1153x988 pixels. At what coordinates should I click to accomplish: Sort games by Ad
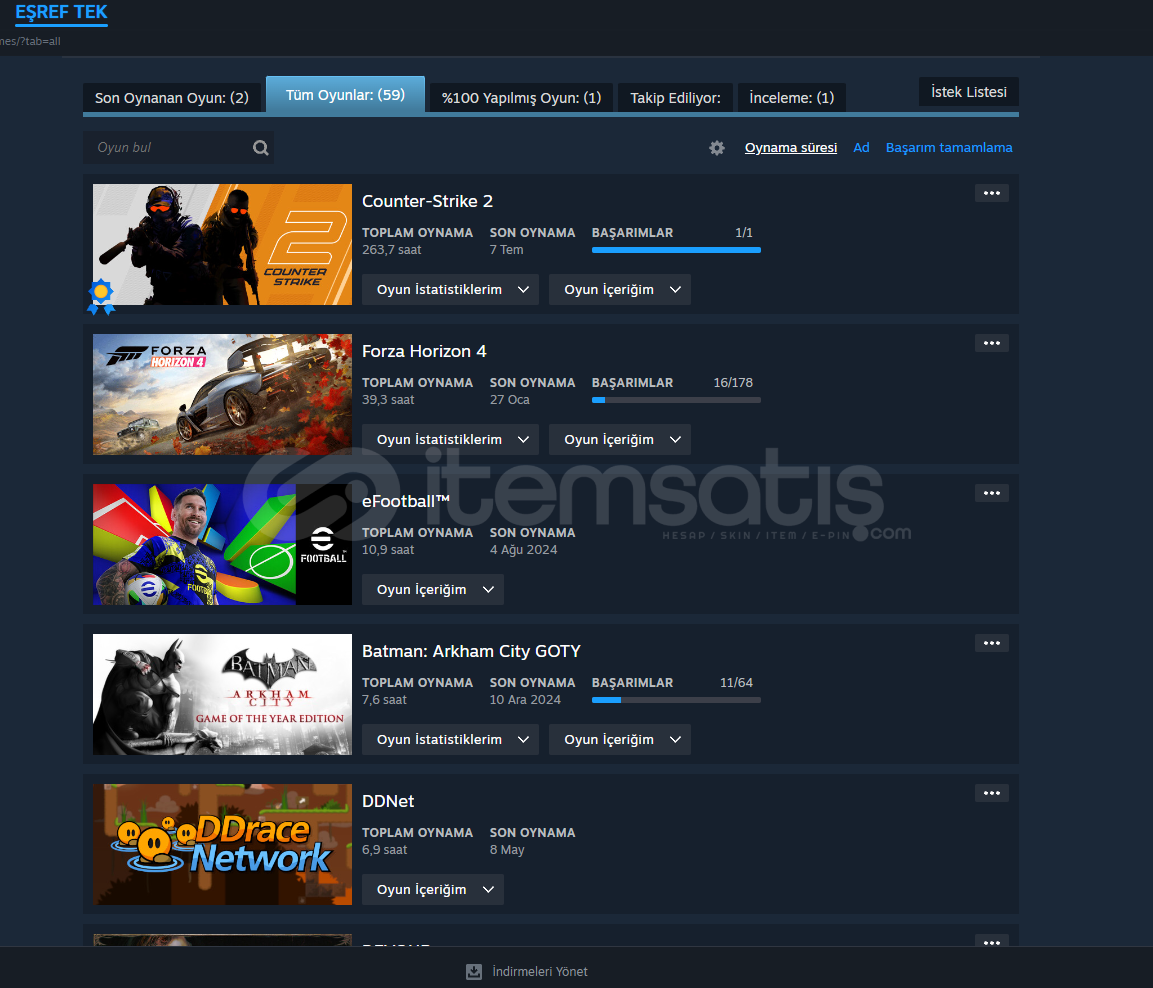[x=861, y=148]
